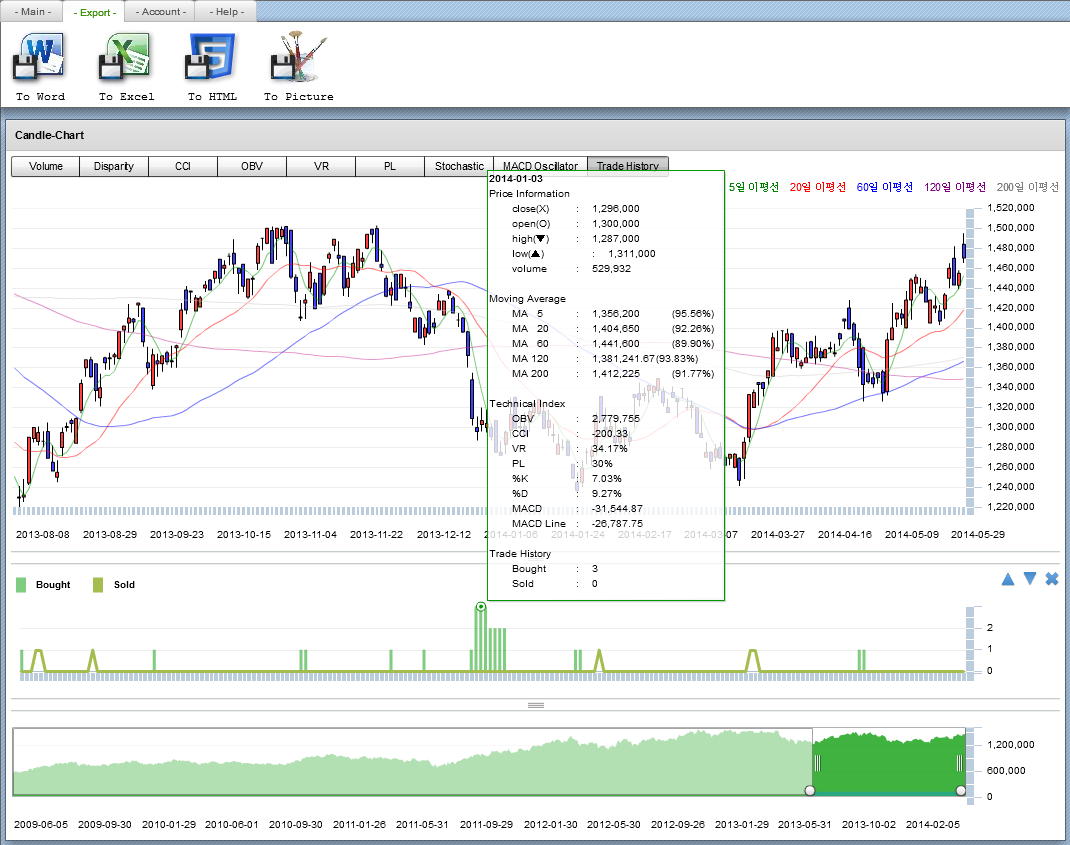The image size is (1070, 845).
Task: Enable the Stochastic indicator button
Action: point(459,166)
